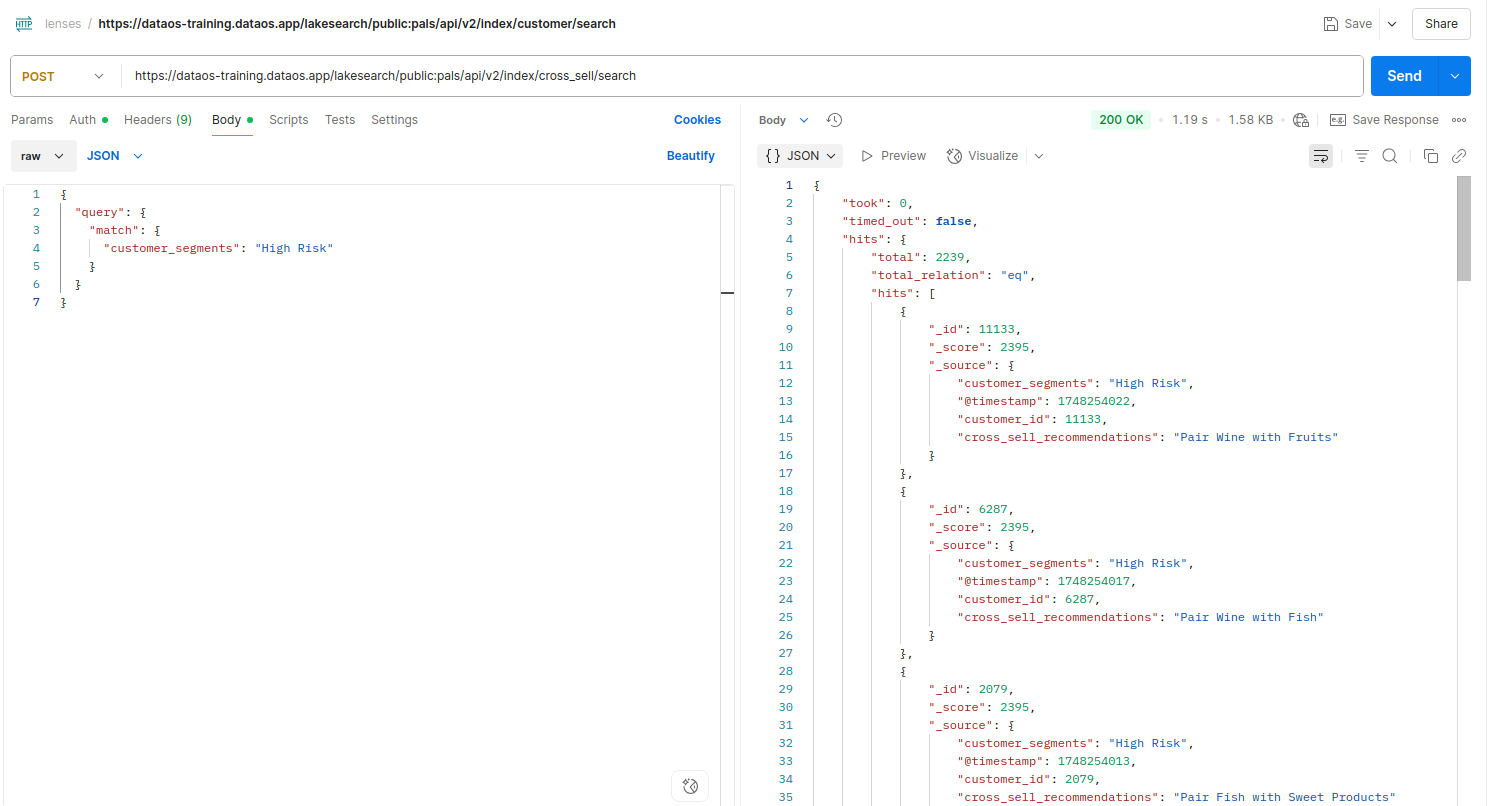1489x806 pixels.
Task: Click the 1.19 s response time
Action: coord(1190,120)
